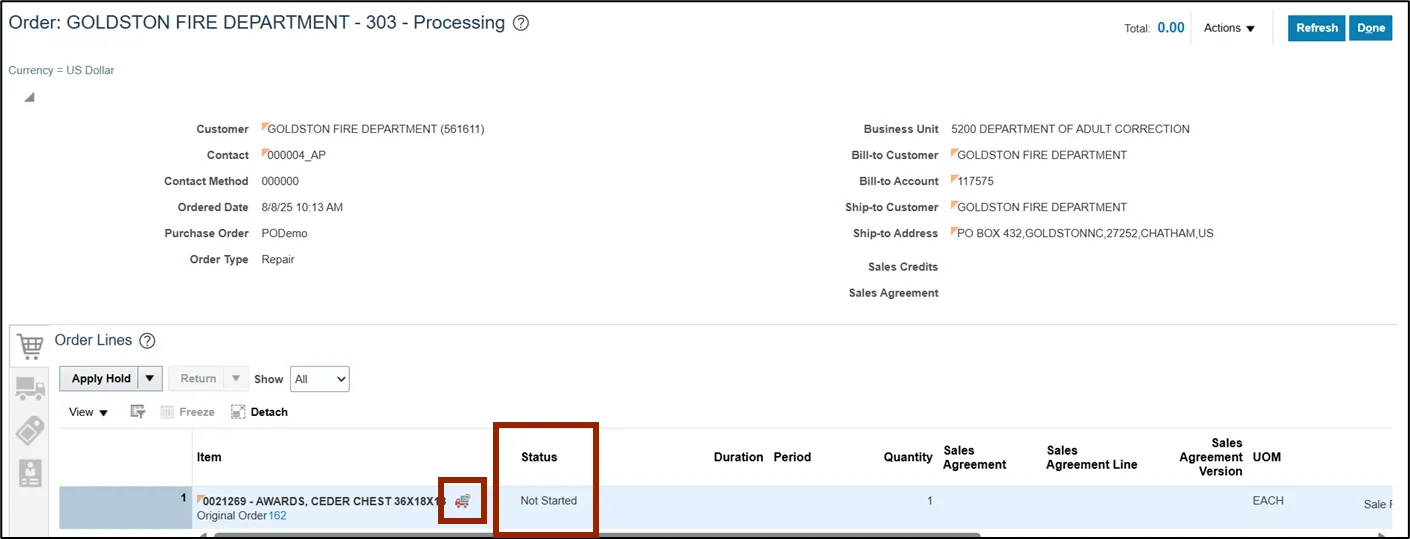
Task: Click contact value 000004_AP
Action: (297, 155)
